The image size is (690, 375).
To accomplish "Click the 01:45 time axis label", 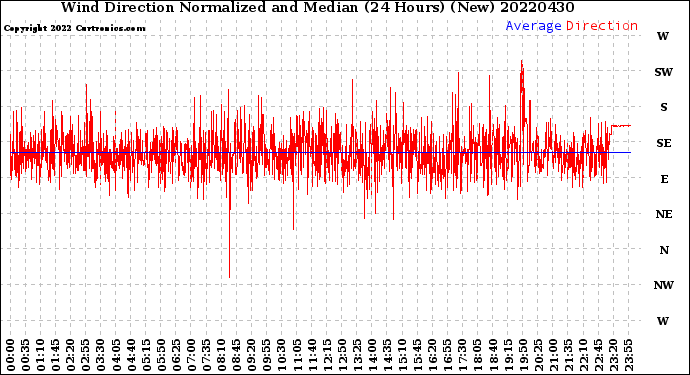I will point(56,355).
